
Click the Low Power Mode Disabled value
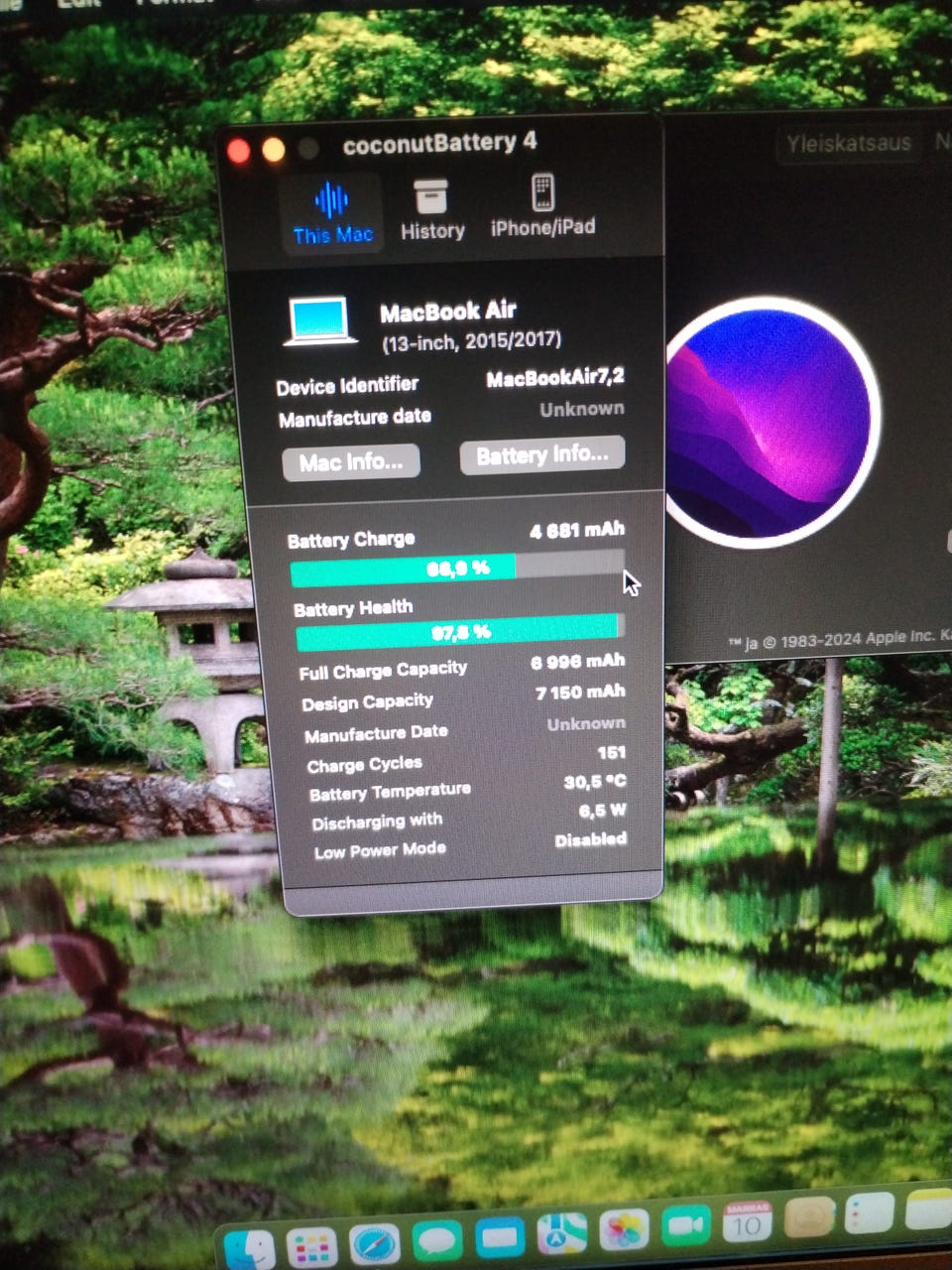(x=591, y=839)
